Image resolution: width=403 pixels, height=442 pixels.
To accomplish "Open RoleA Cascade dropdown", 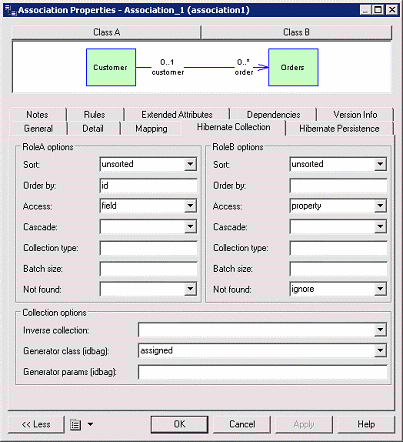I will (190, 227).
